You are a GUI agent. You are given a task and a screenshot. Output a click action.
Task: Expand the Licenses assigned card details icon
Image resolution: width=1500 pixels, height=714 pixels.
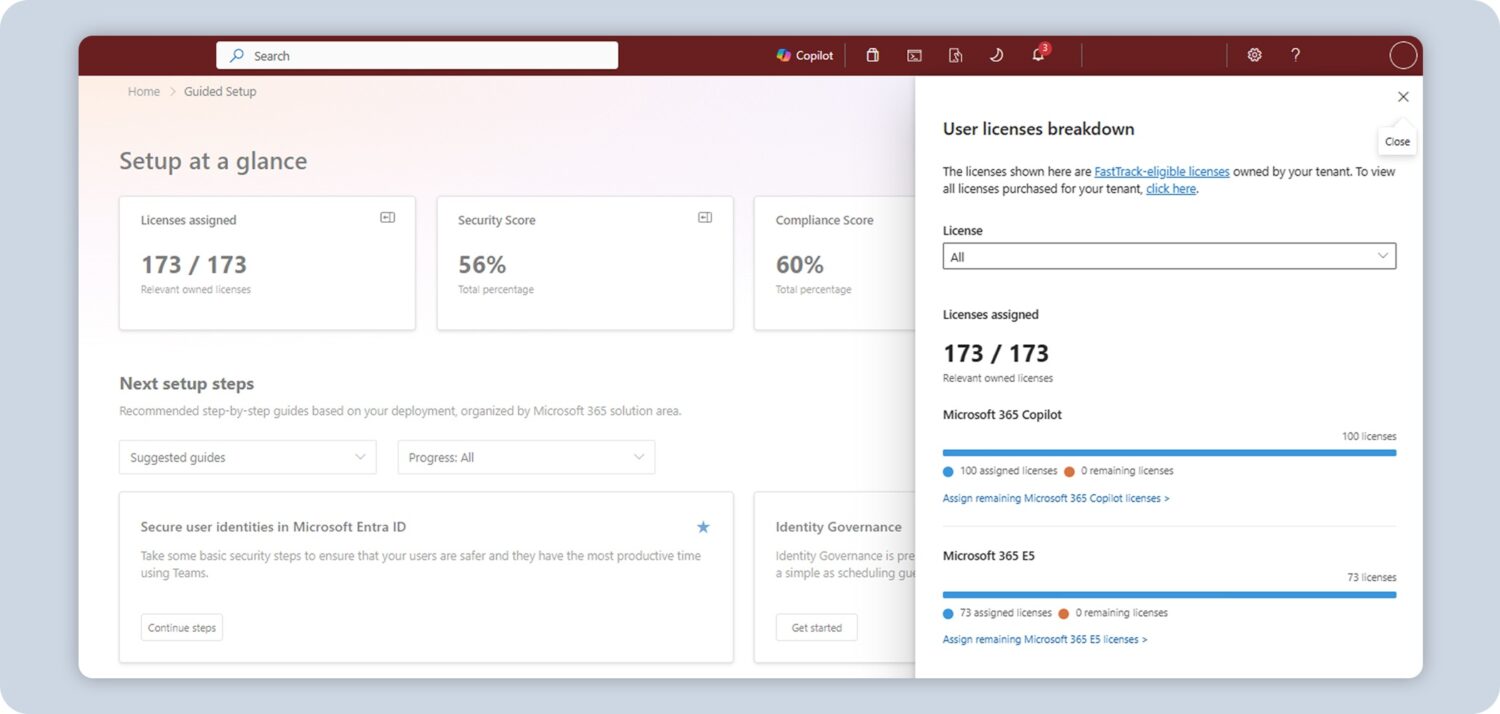point(388,217)
